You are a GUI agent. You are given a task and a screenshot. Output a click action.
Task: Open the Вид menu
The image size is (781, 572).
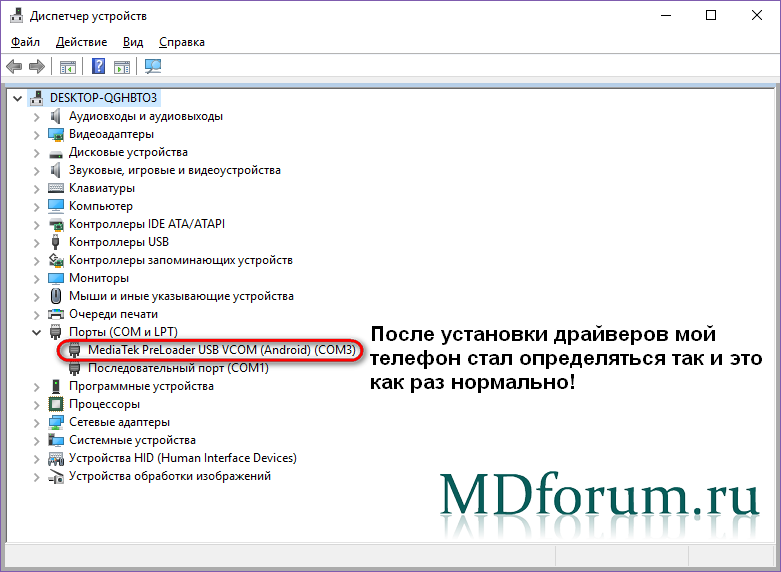[x=133, y=42]
